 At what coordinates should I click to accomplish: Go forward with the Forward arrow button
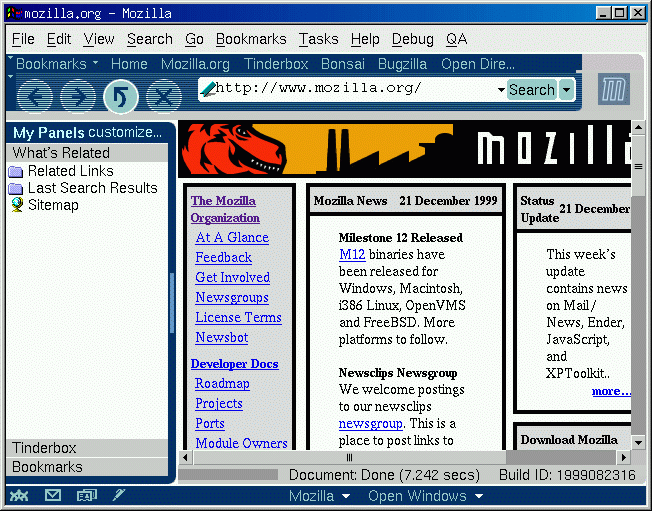coord(78,96)
